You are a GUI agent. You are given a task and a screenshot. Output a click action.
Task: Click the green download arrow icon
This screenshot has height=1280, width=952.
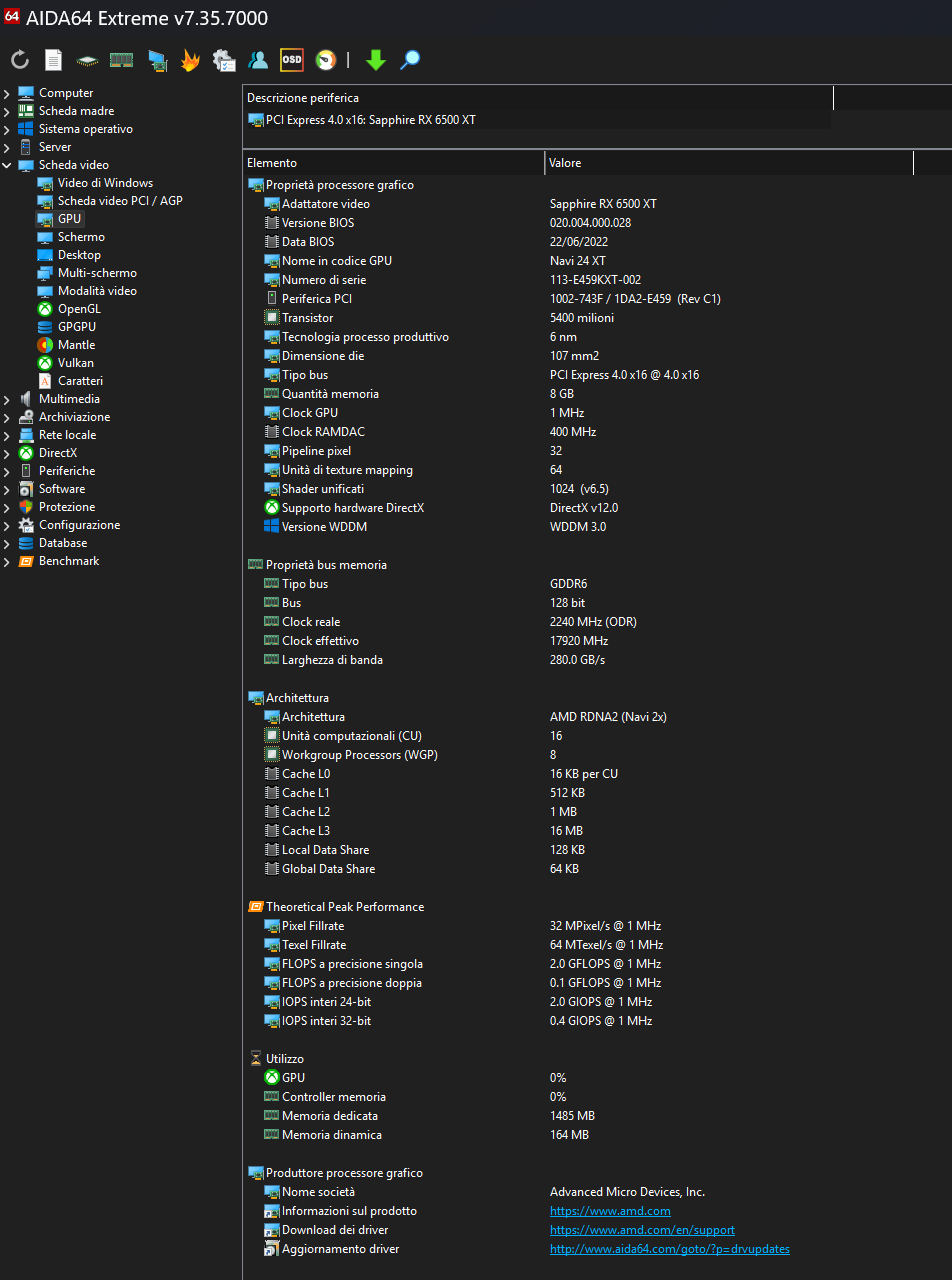coord(376,60)
